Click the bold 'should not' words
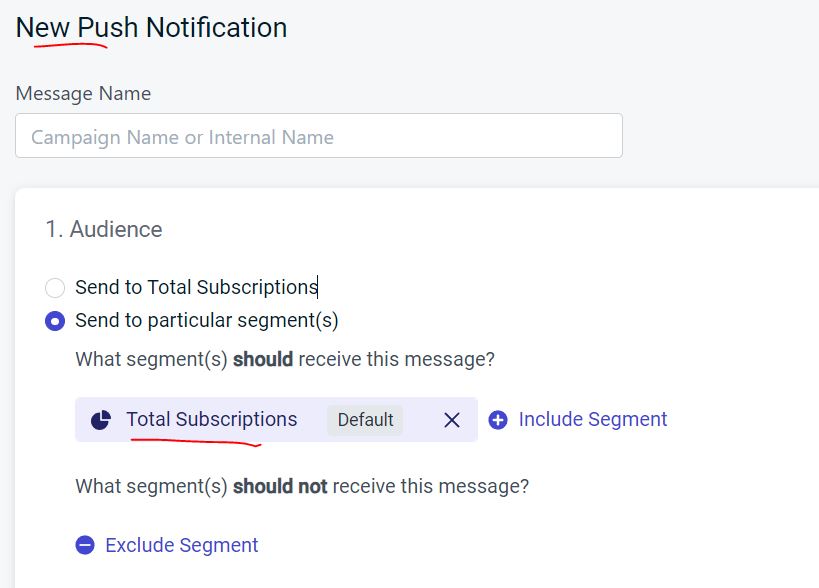The height and width of the screenshot is (588, 819). coord(280,486)
